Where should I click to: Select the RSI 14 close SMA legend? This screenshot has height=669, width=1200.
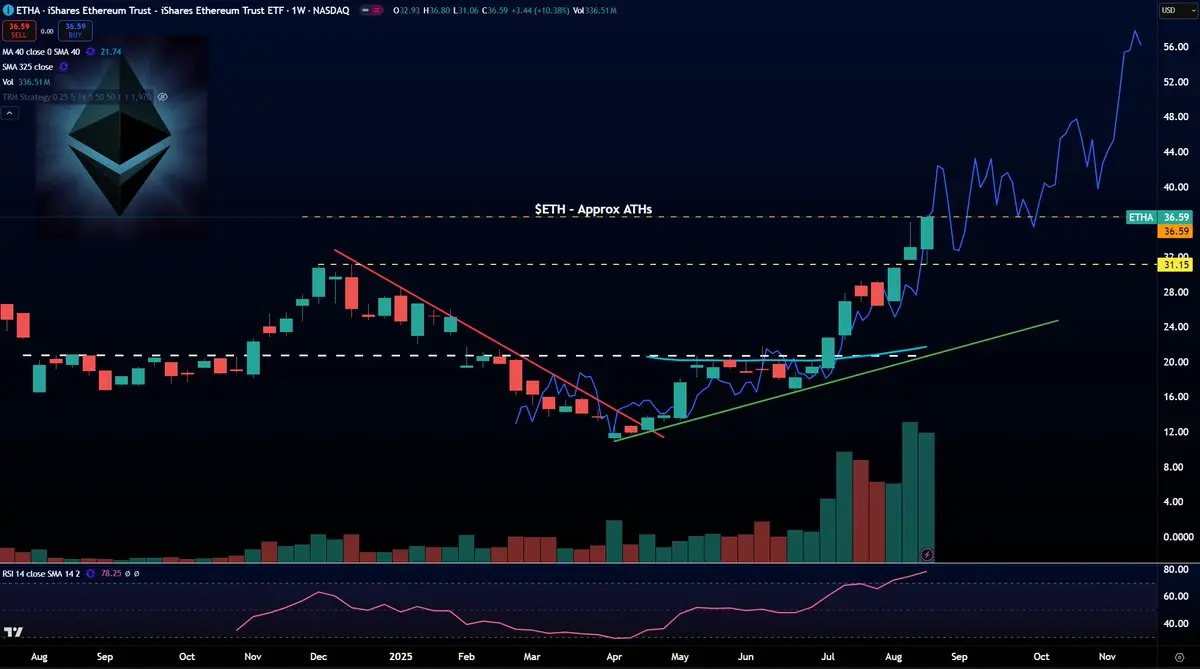[x=43, y=574]
